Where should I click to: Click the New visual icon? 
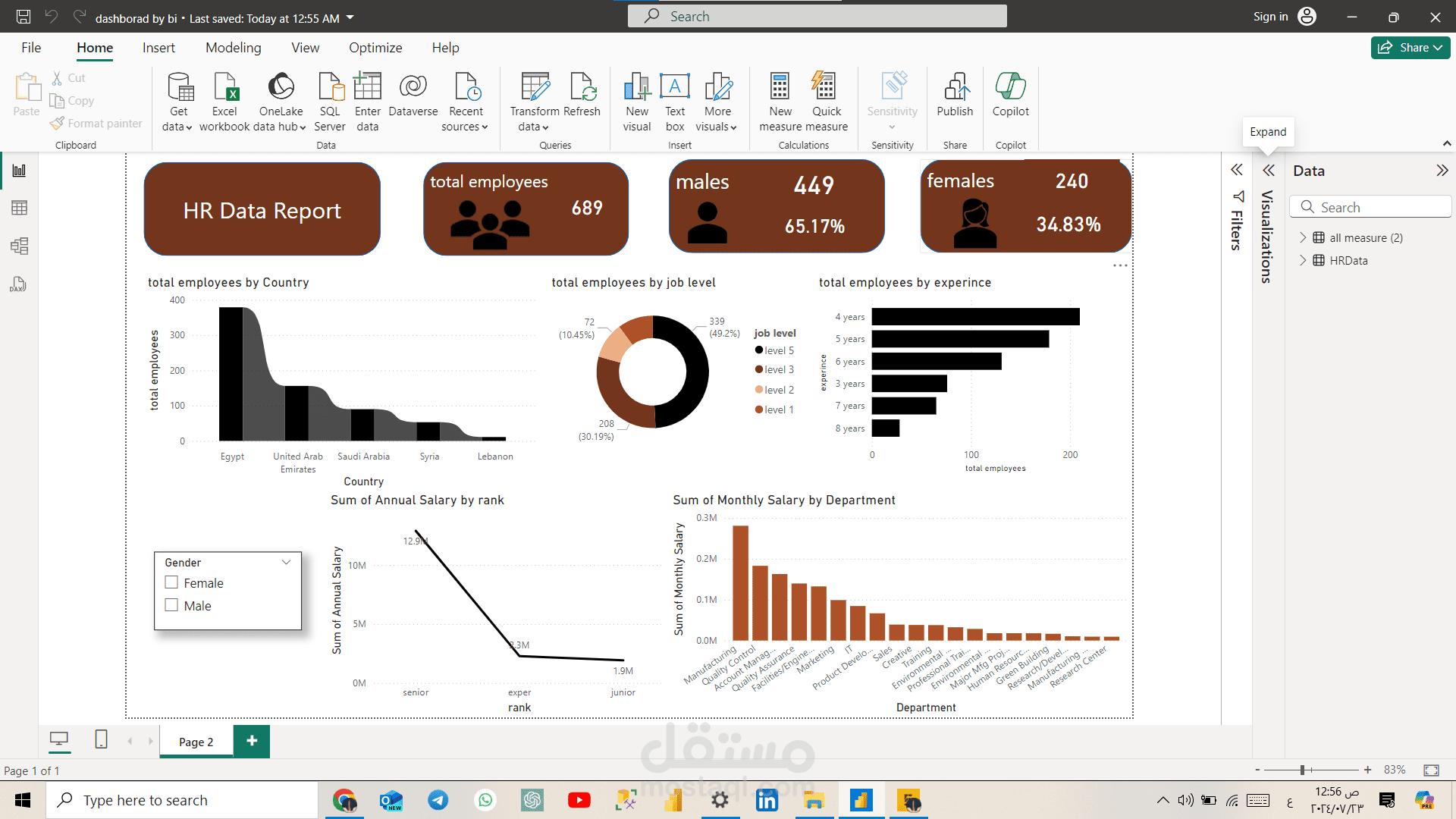pos(637,88)
